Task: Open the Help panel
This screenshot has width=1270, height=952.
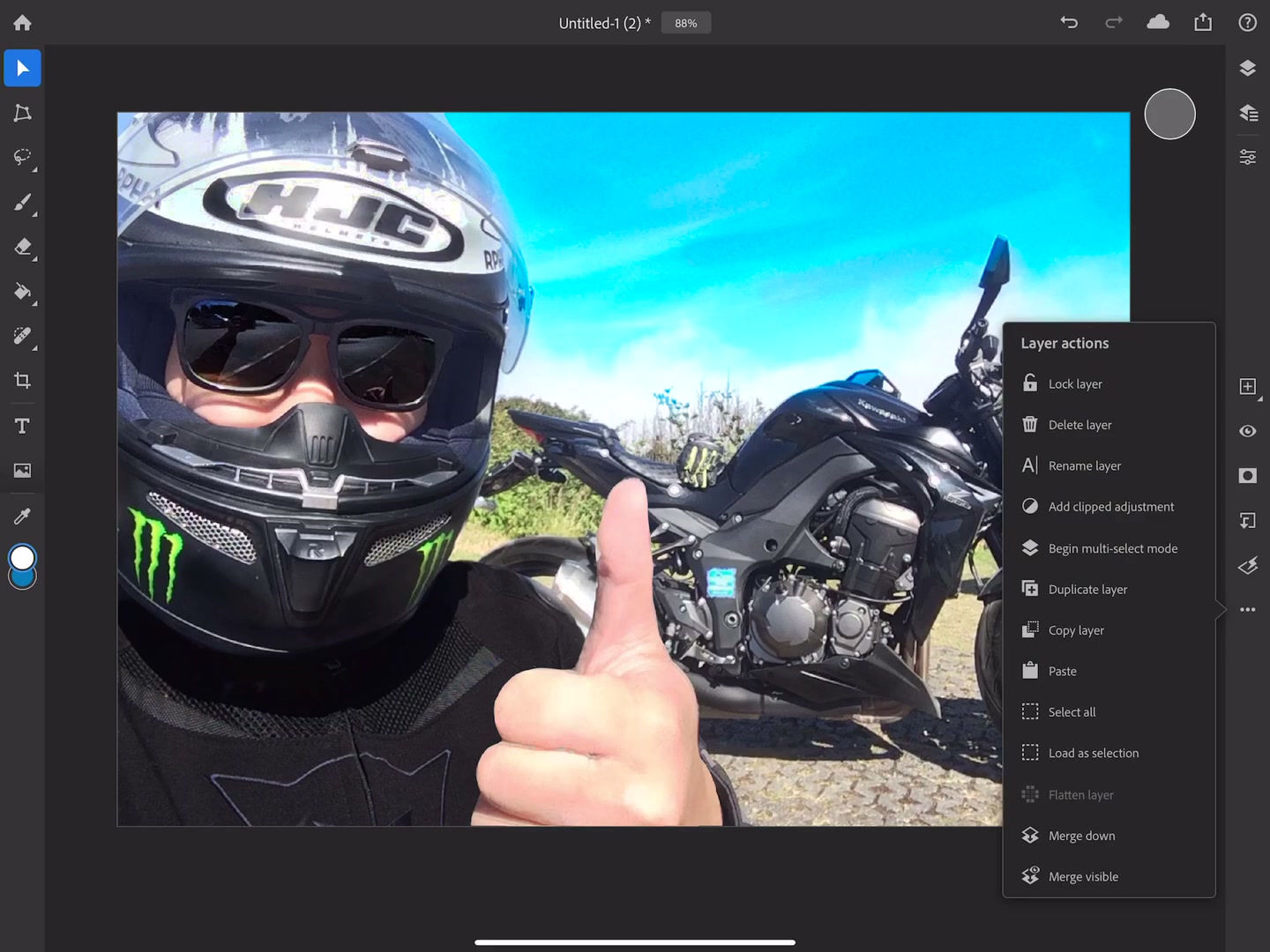Action: tap(1247, 23)
